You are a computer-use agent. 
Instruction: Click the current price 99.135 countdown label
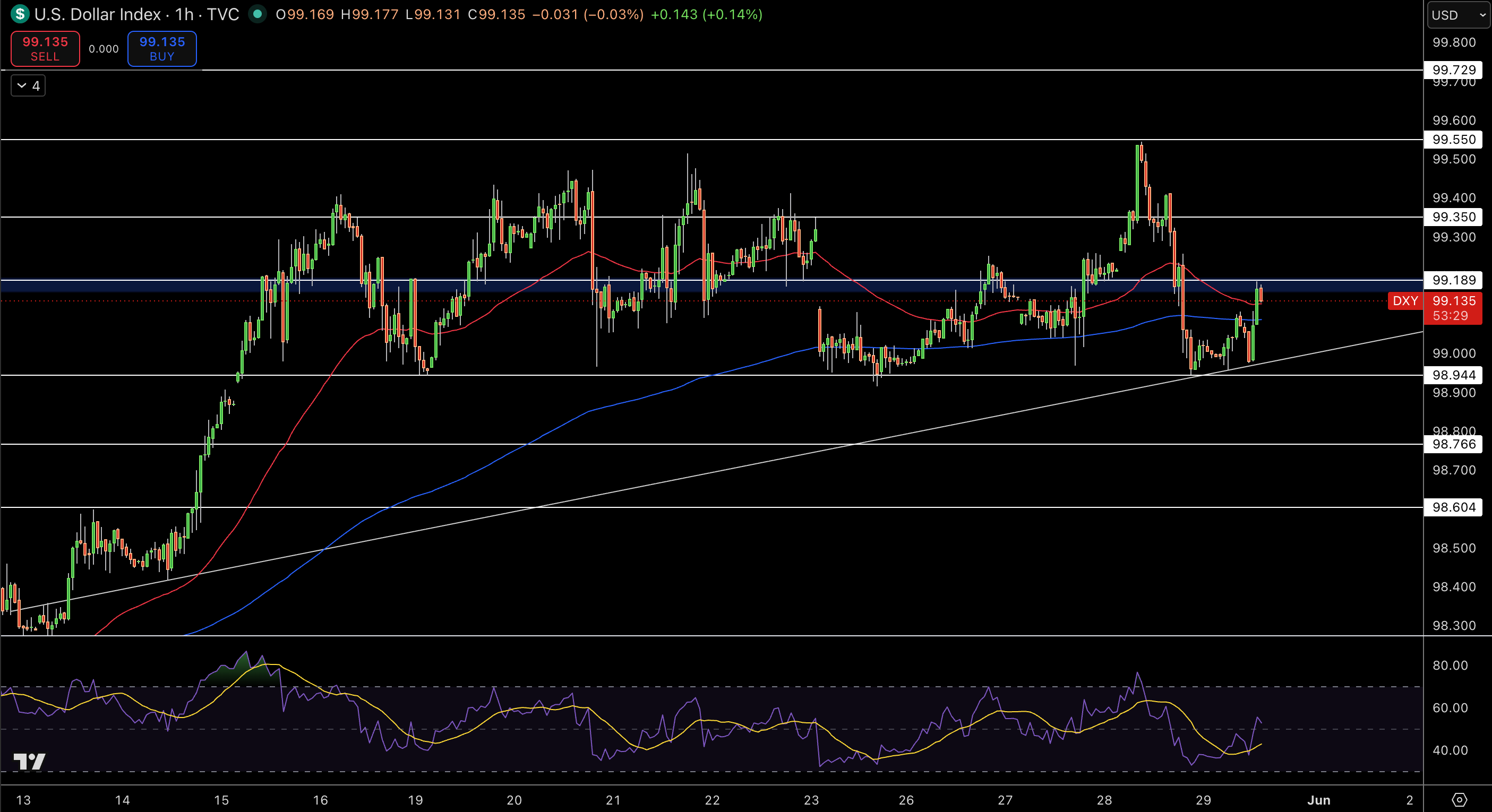(x=1453, y=308)
